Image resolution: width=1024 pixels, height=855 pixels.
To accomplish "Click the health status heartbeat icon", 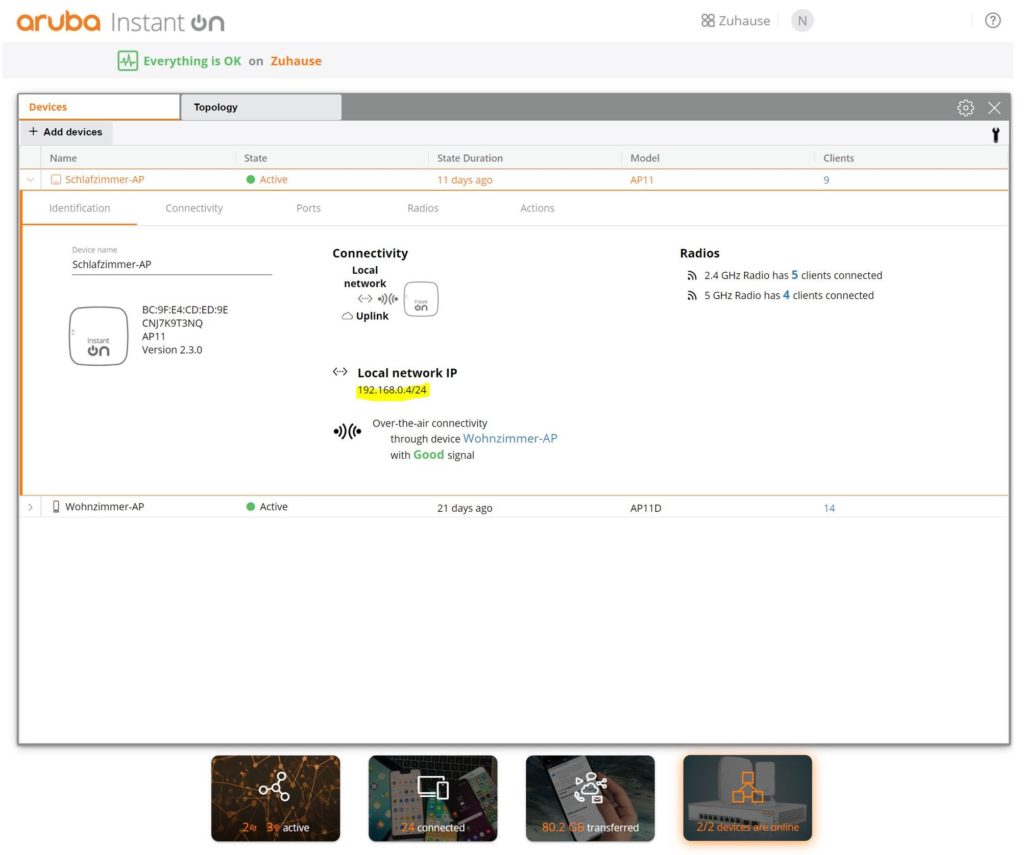I will pyautogui.click(x=128, y=61).
